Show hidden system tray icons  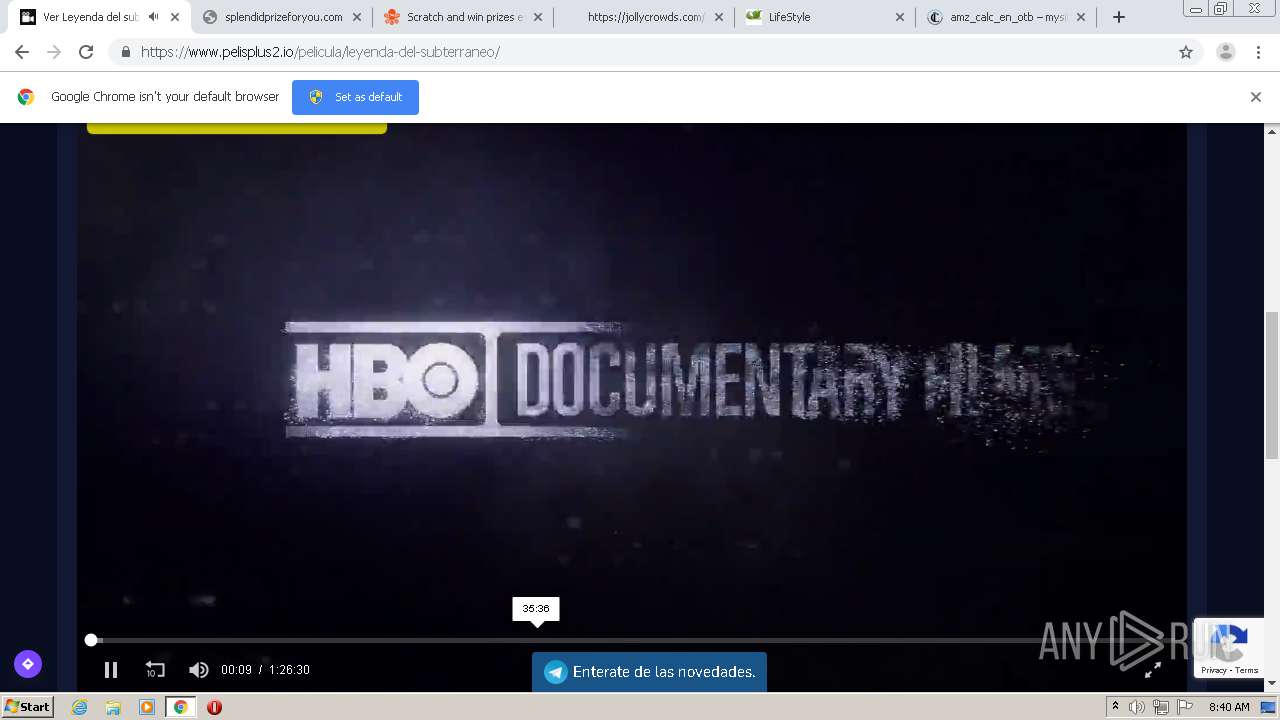pos(1115,707)
